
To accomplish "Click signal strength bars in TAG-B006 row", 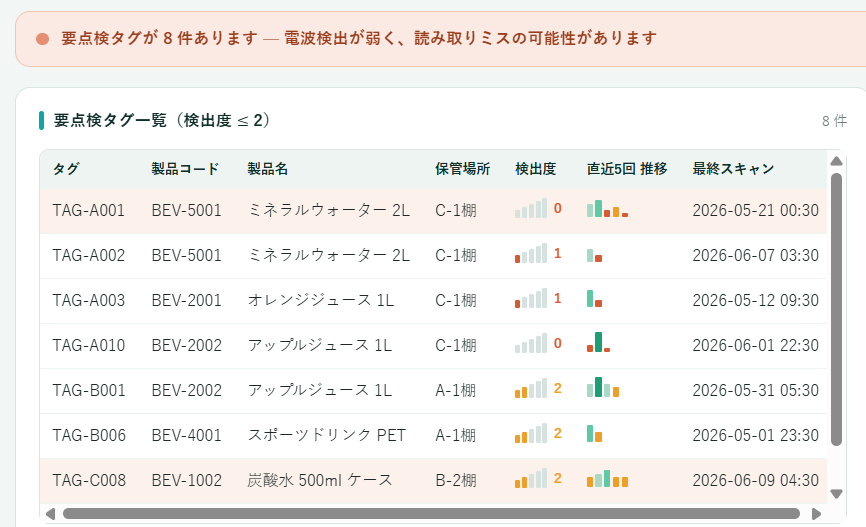I will coord(531,433).
